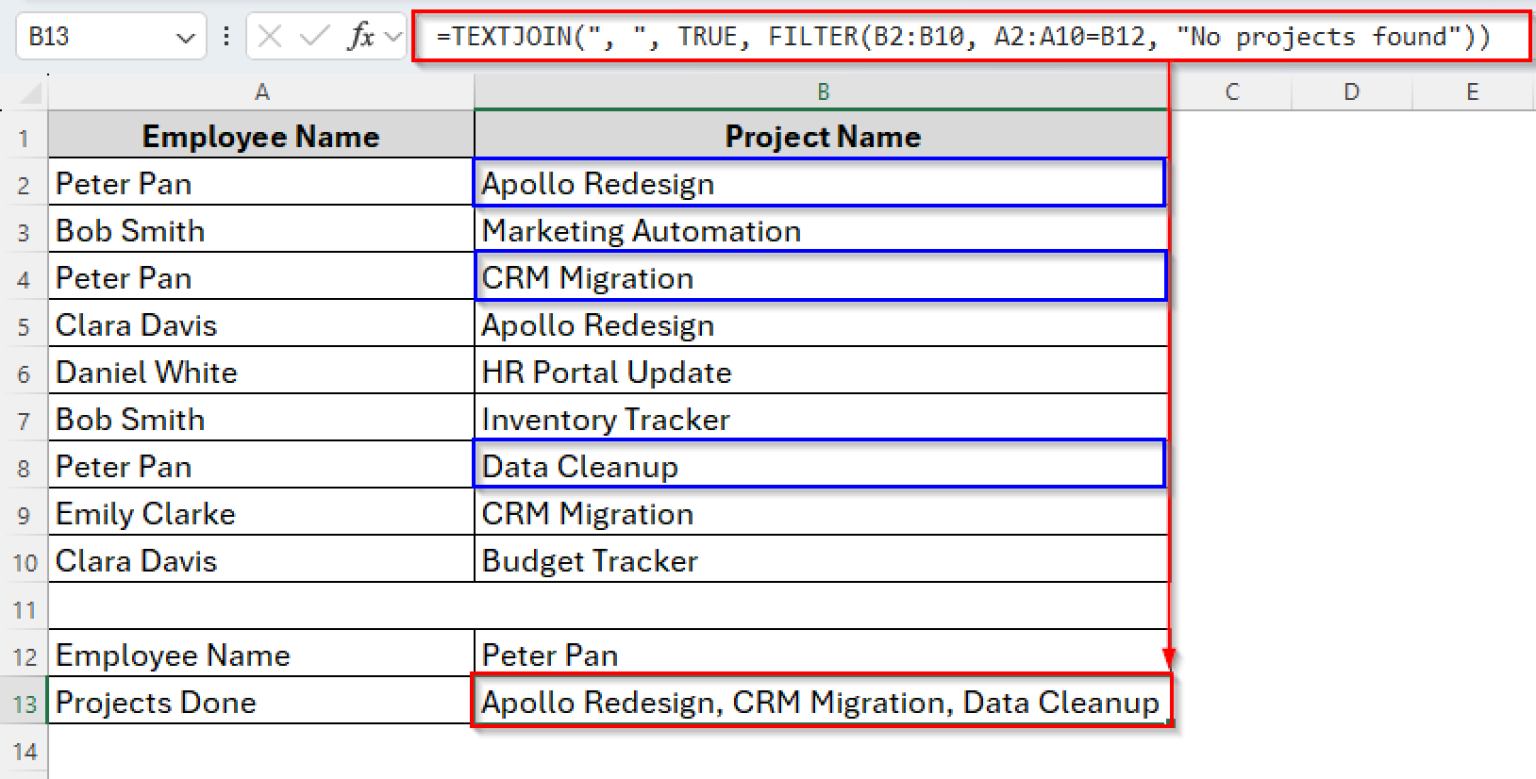The width and height of the screenshot is (1536, 779).
Task: Expand the dropdown arrow next to fx
Action: 392,38
